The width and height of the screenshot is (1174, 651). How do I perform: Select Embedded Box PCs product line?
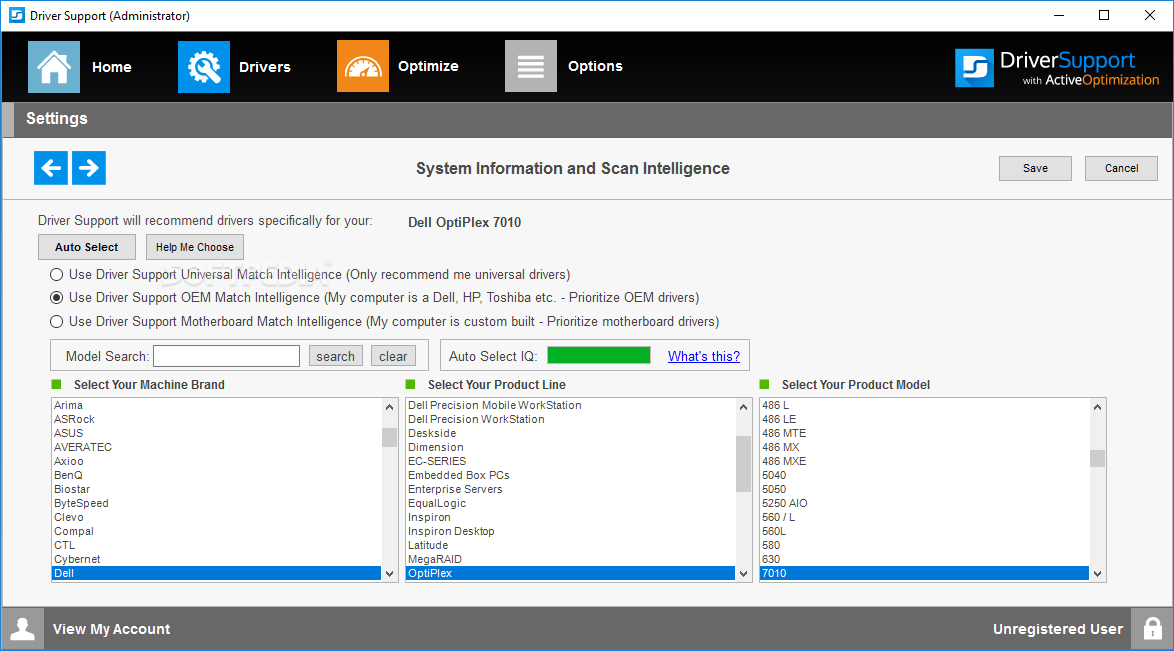click(x=571, y=475)
